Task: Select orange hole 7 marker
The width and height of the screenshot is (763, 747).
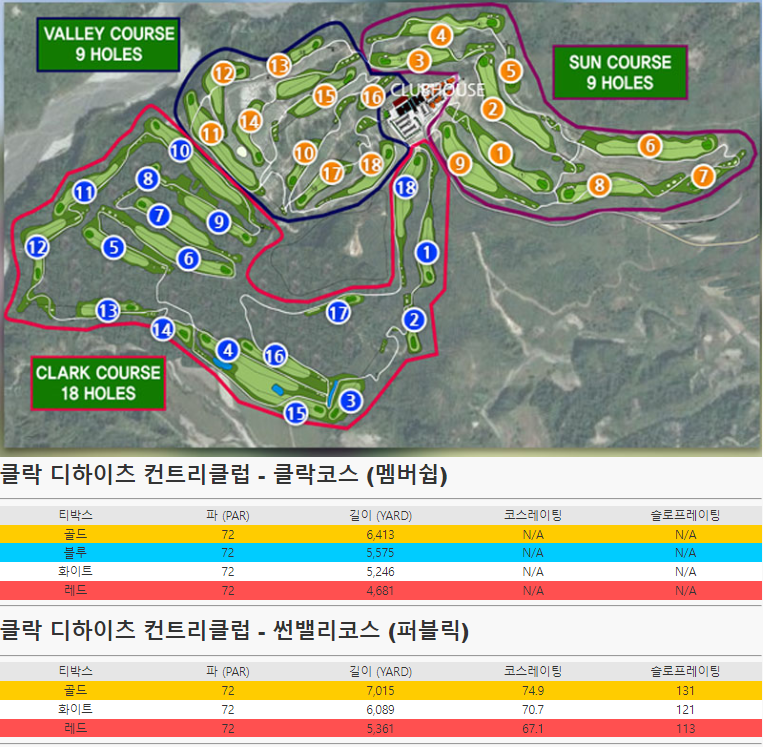Action: pyautogui.click(x=703, y=176)
